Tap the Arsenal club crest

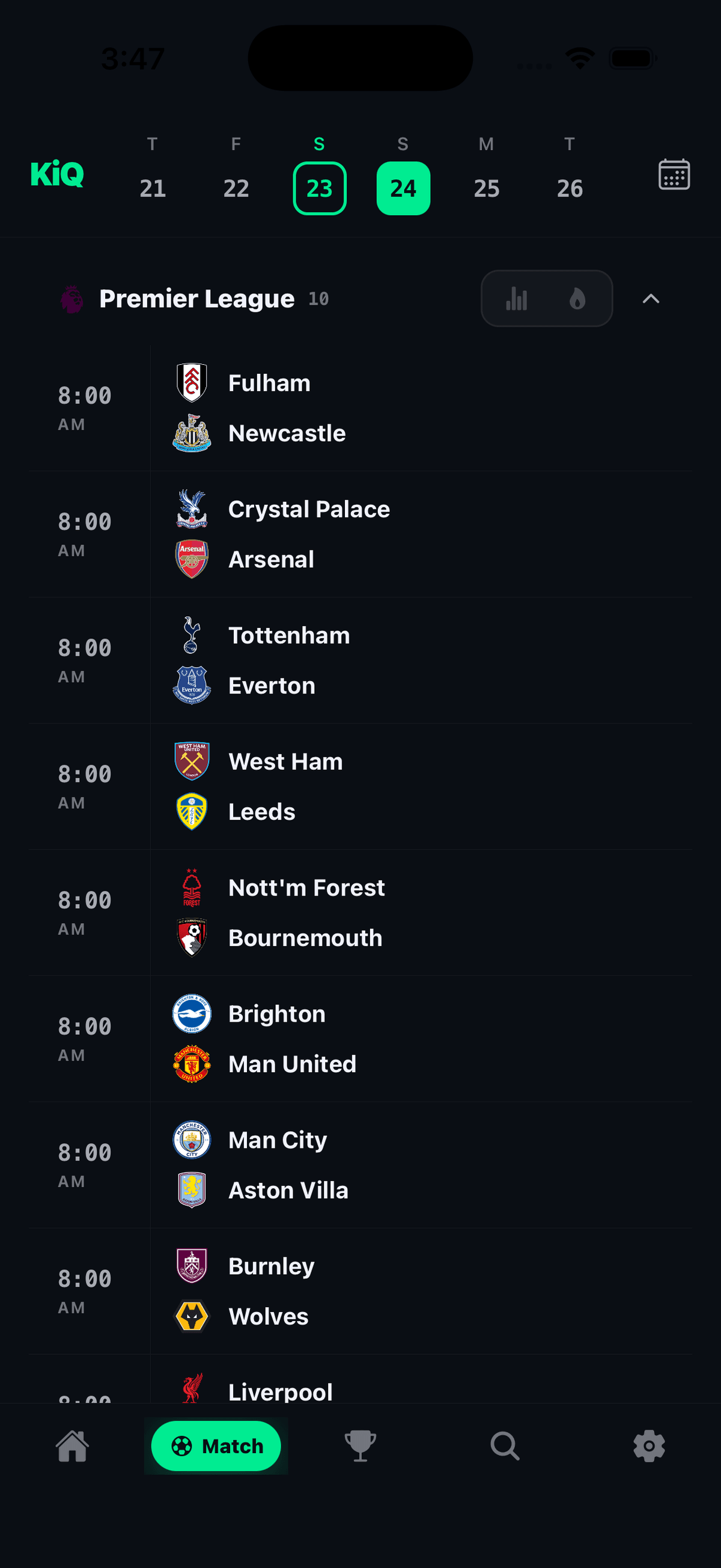coord(192,559)
